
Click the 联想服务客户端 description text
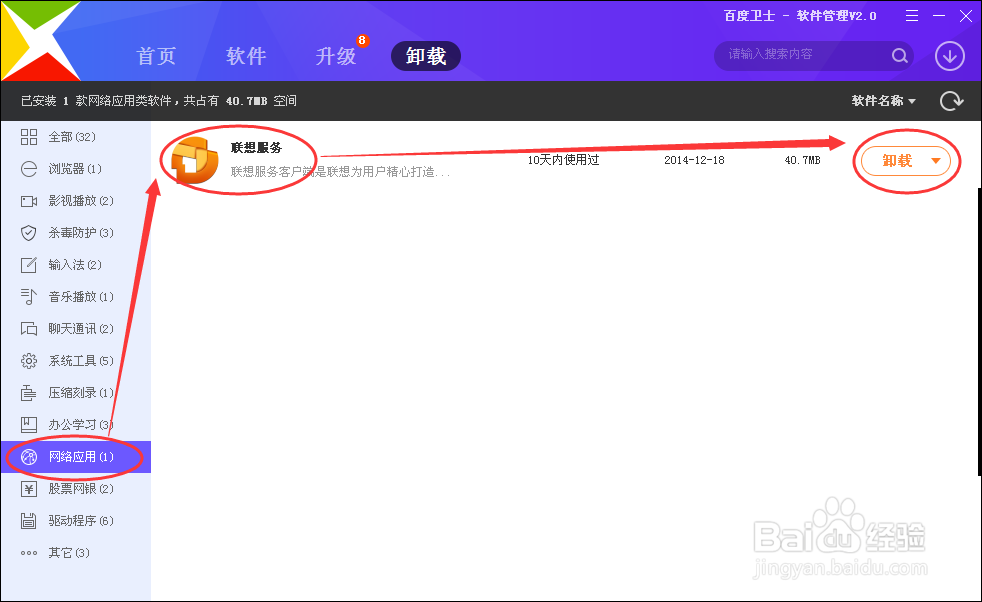coord(340,172)
